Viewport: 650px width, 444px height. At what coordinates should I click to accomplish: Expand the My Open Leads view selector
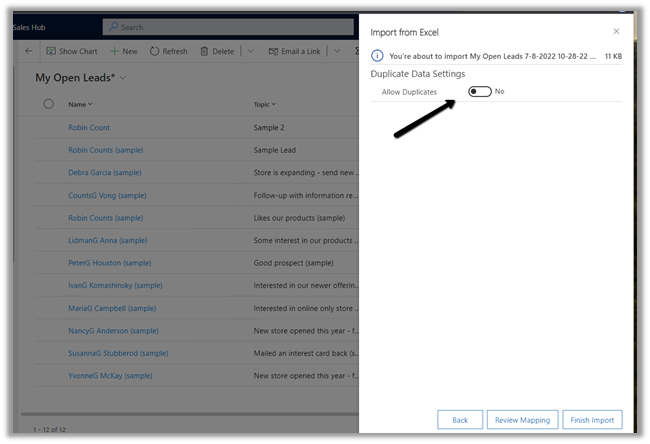point(123,78)
